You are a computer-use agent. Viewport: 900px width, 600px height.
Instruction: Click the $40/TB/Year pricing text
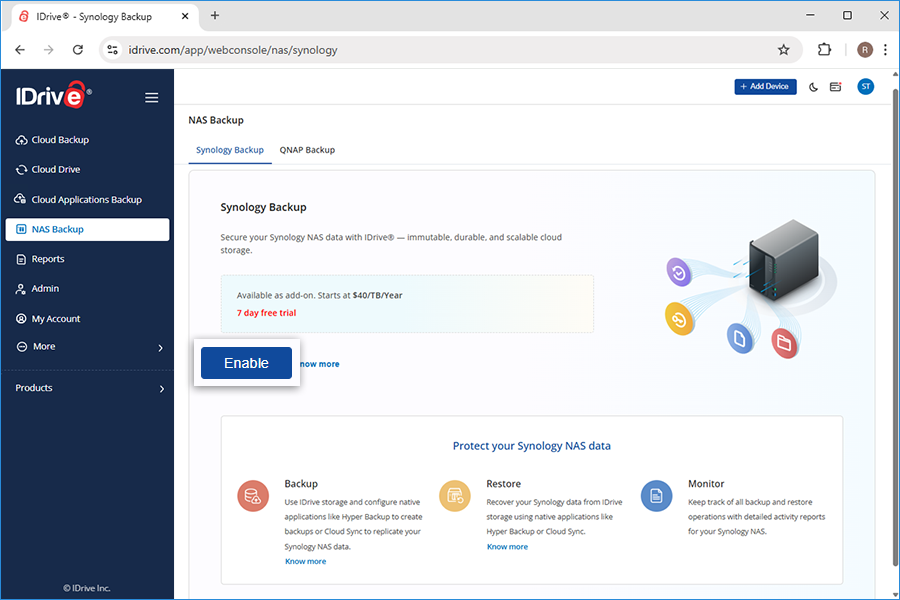[377, 295]
